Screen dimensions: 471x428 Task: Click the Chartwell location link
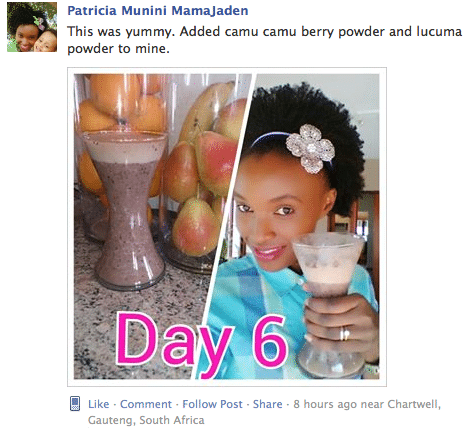pyautogui.click(x=414, y=404)
